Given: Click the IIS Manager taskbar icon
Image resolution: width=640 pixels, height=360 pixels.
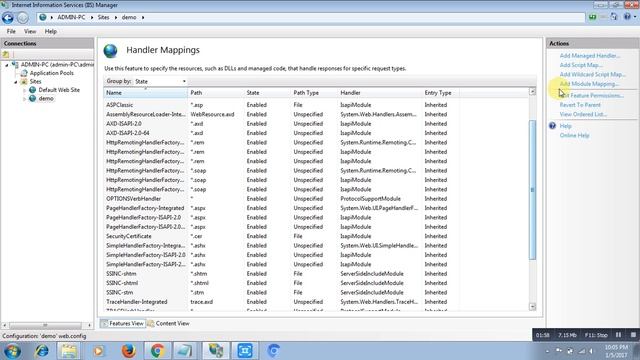Looking at the screenshot, I should 216,351.
